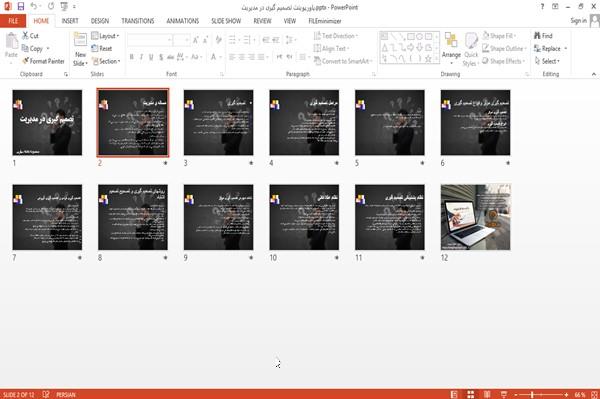Open the Section dropdown menu
Screen dimensions: 600x399
(106, 61)
